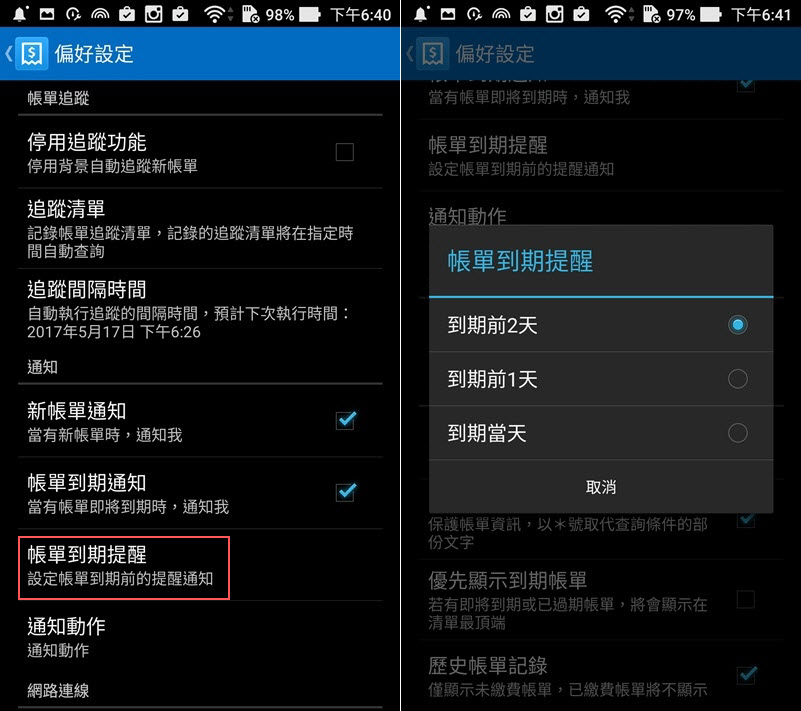Viewport: 801px width, 711px height.
Task: Open the 追蹤清單 entry
Action: click(x=200, y=229)
